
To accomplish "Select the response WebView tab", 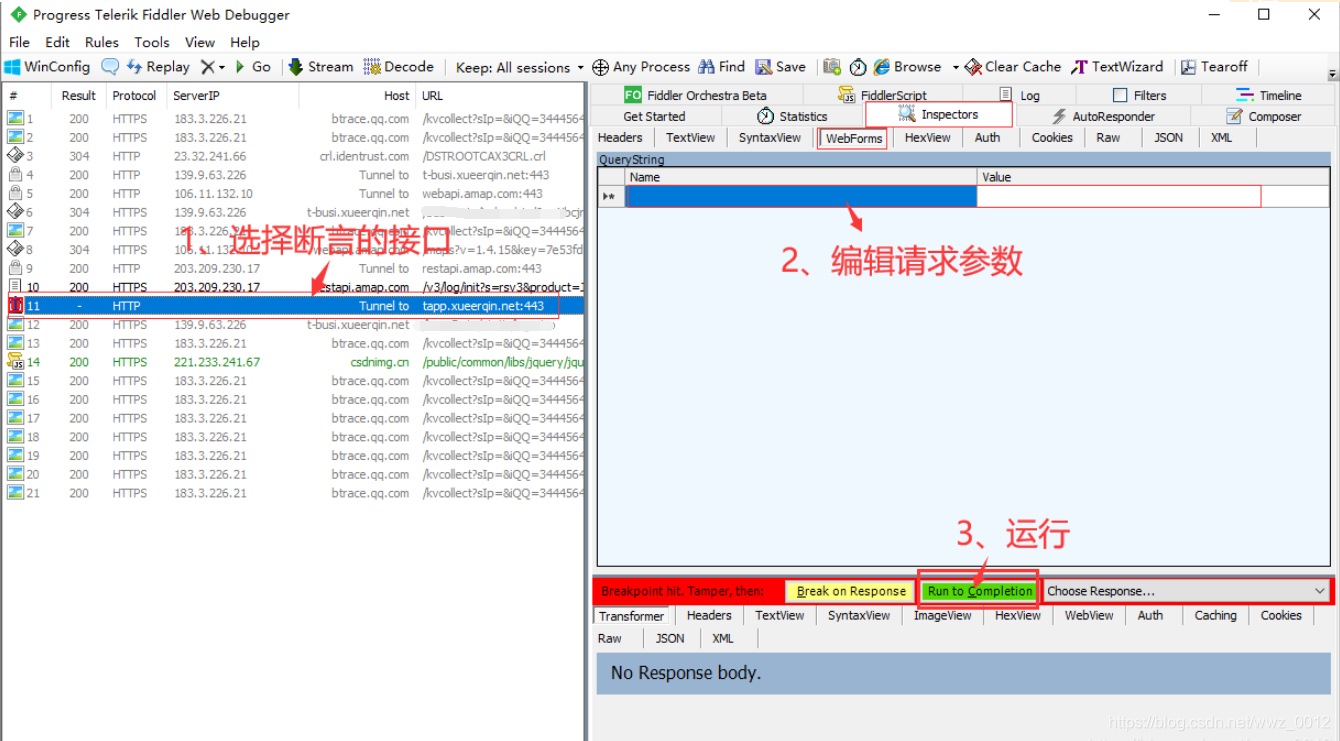I will (1089, 616).
